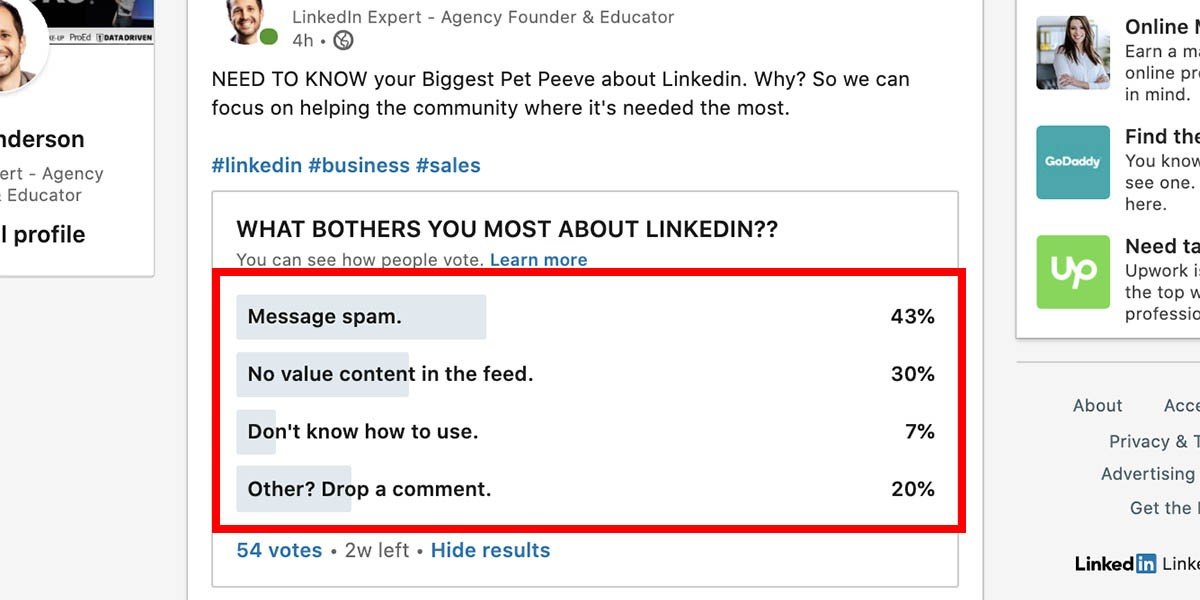Select 'Don't know how to use.' option
Image resolution: width=1200 pixels, height=600 pixels.
pyautogui.click(x=586, y=432)
